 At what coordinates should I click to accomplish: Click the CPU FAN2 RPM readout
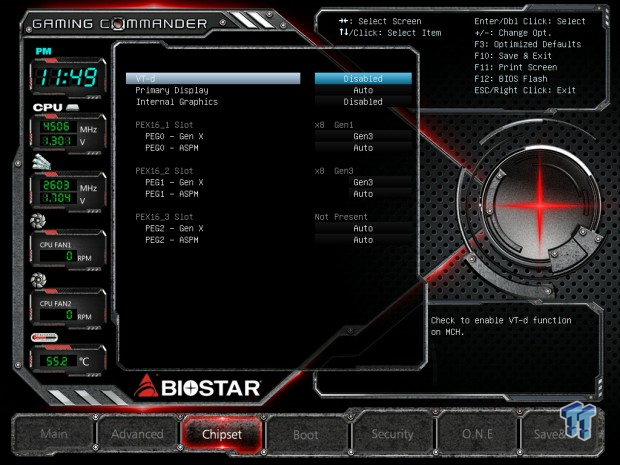(58, 315)
